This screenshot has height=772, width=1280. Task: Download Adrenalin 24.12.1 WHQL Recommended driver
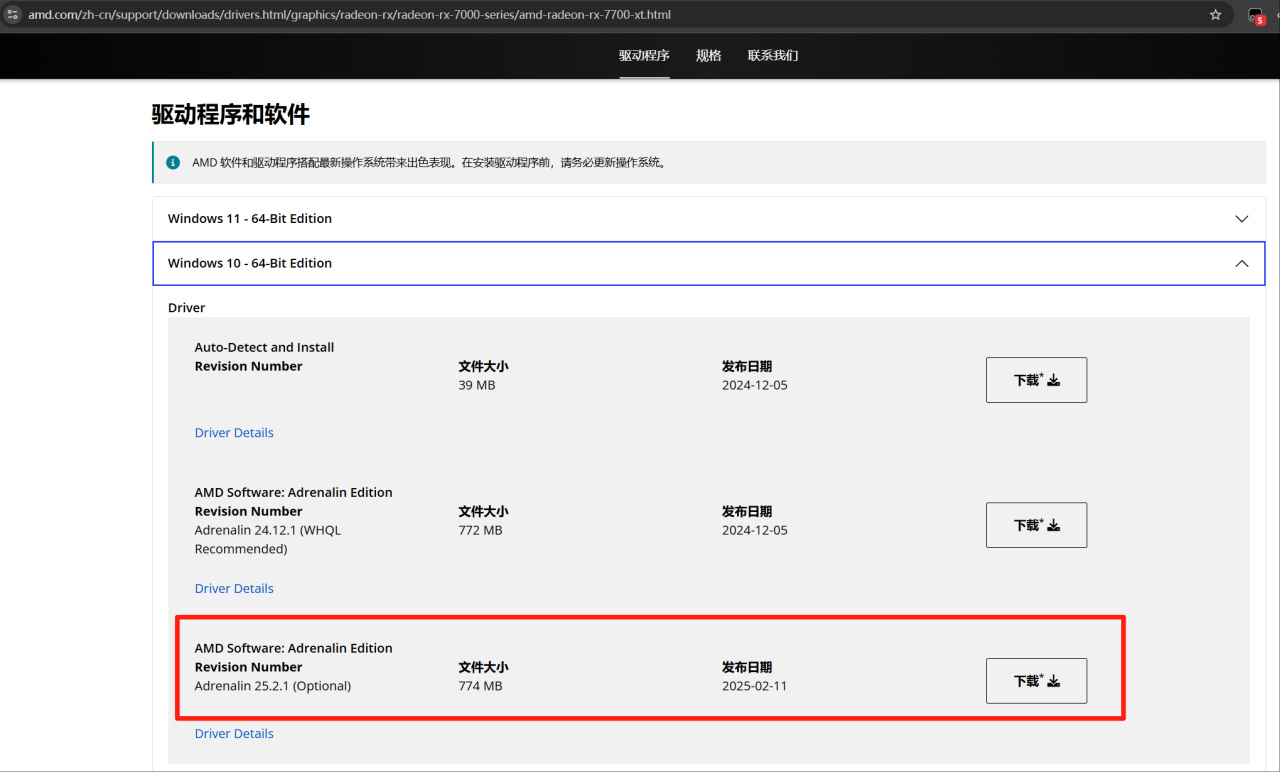coord(1036,525)
